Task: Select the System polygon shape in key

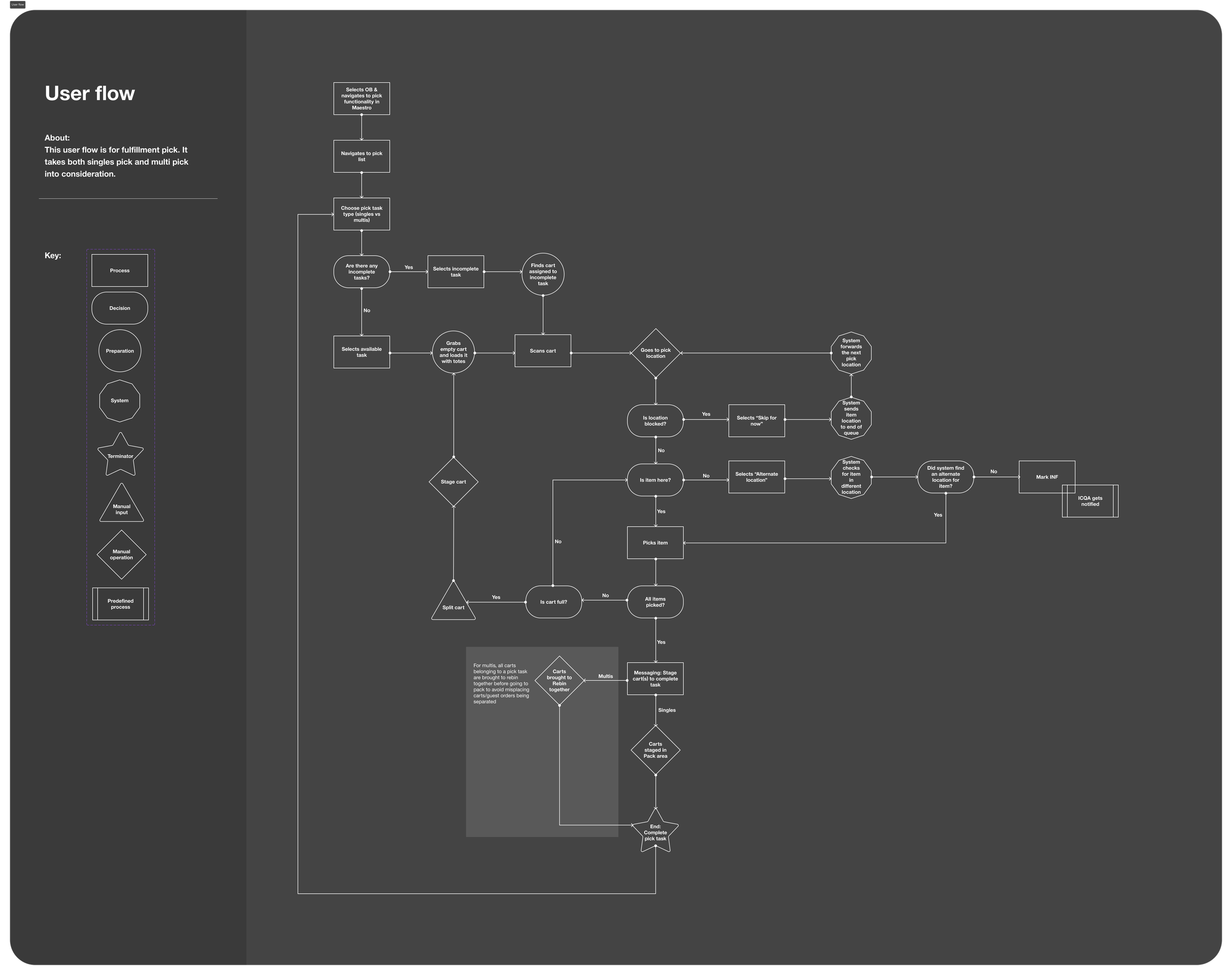Action: point(119,401)
